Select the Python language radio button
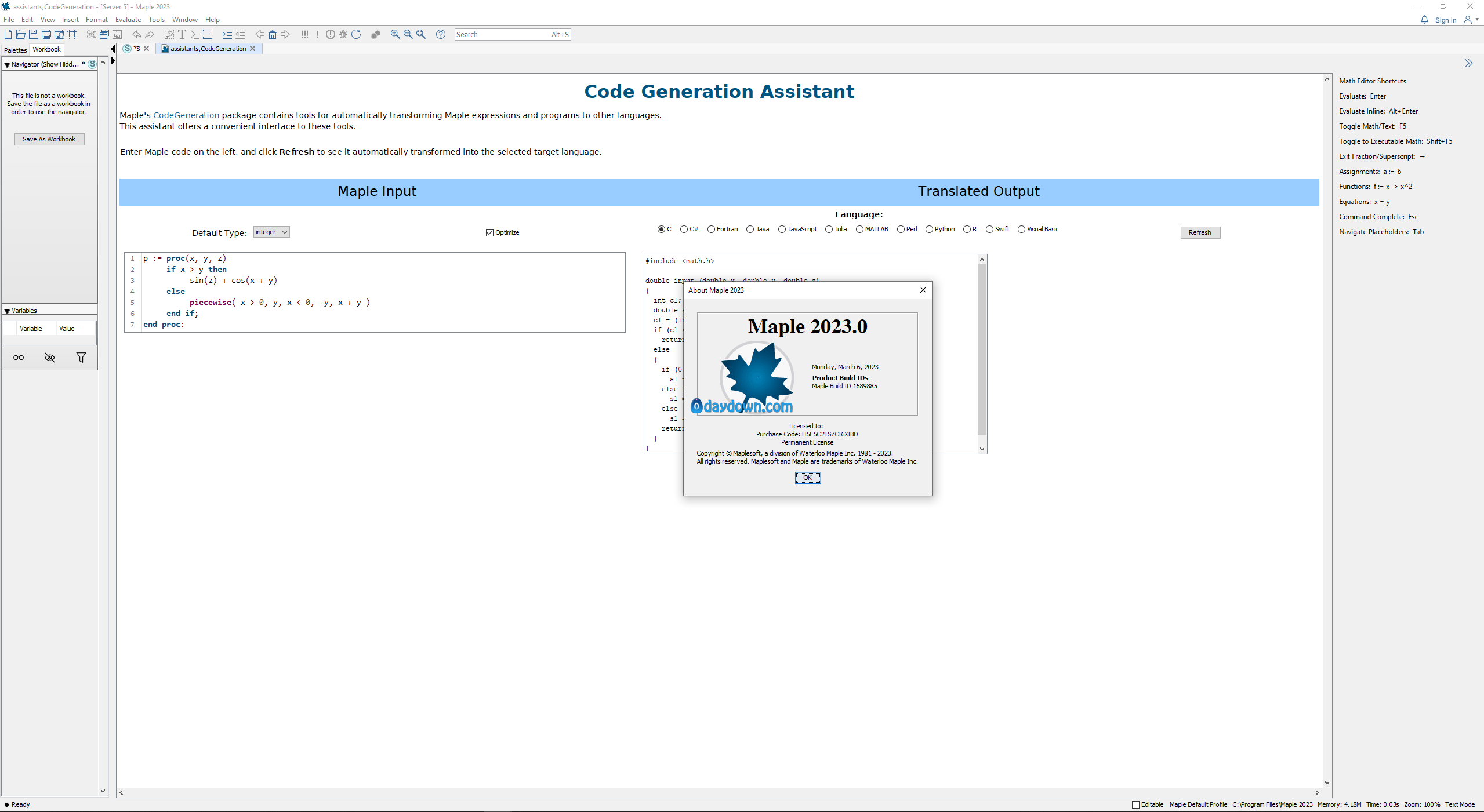This screenshot has height=812, width=1484. (929, 229)
